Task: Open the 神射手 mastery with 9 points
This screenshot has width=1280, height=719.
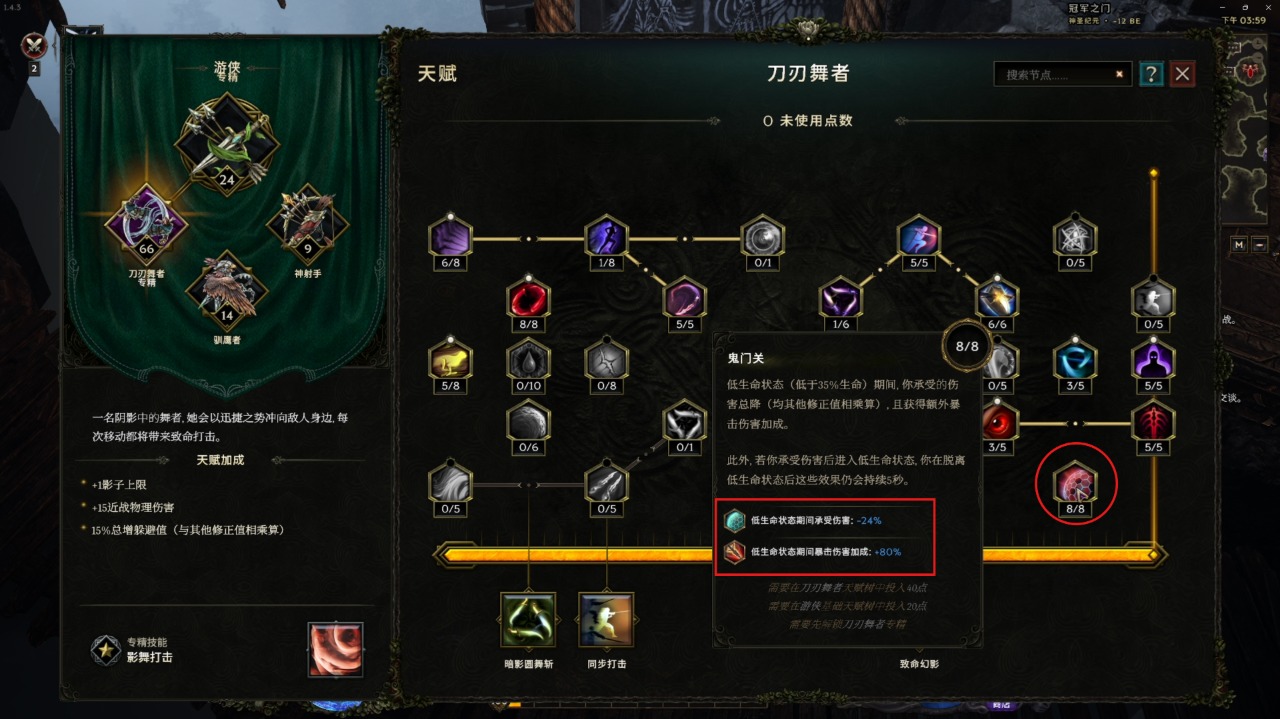Action: (307, 224)
